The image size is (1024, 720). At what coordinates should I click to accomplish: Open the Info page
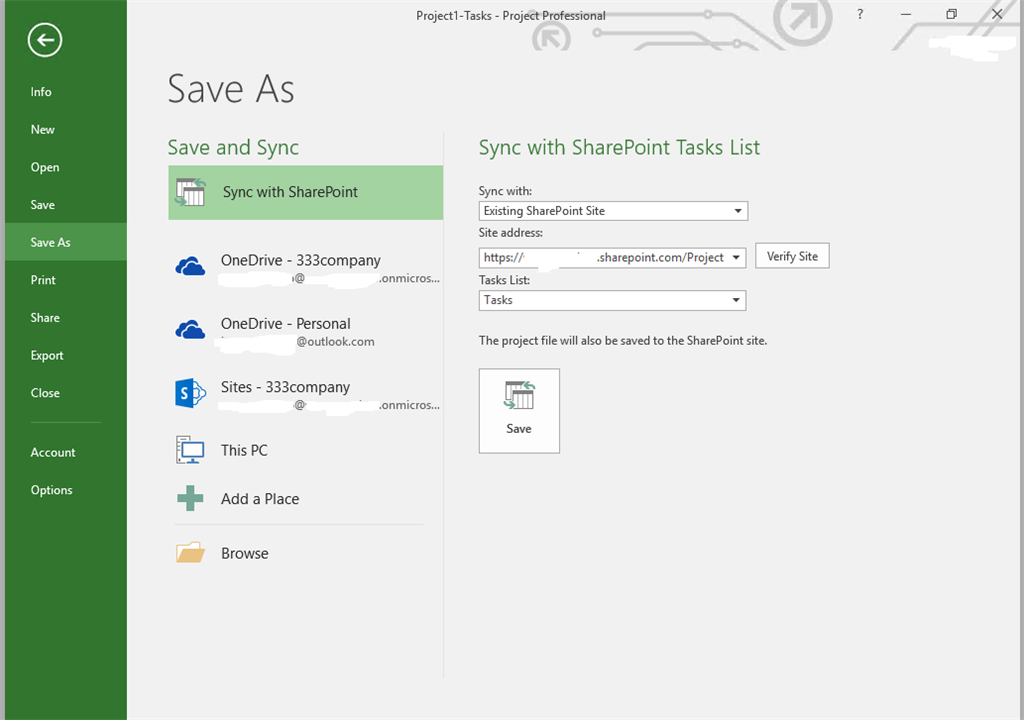click(x=40, y=92)
